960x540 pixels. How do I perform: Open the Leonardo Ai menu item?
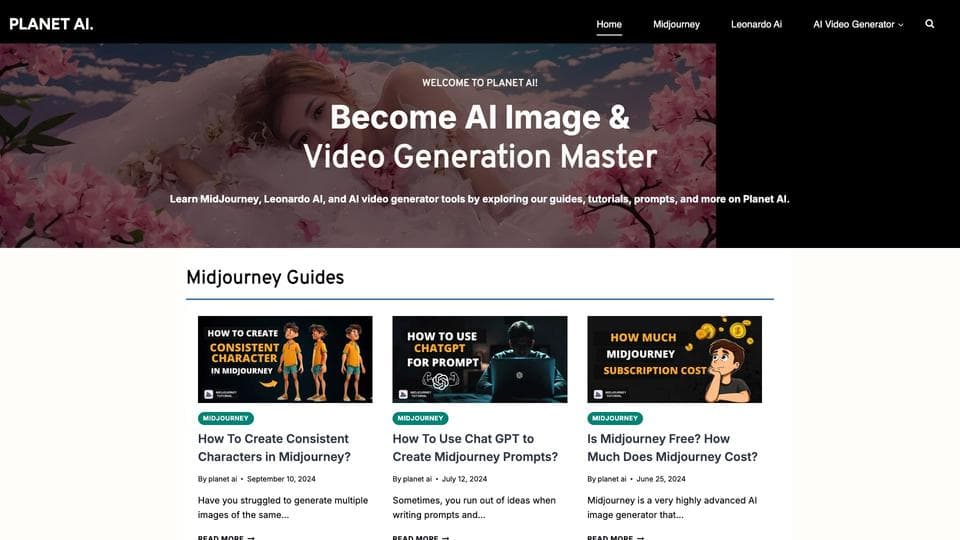coord(756,24)
